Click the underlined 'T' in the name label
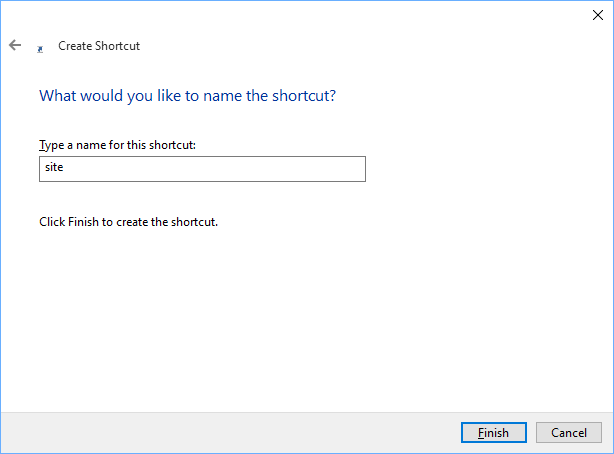614x454 pixels. pos(42,145)
